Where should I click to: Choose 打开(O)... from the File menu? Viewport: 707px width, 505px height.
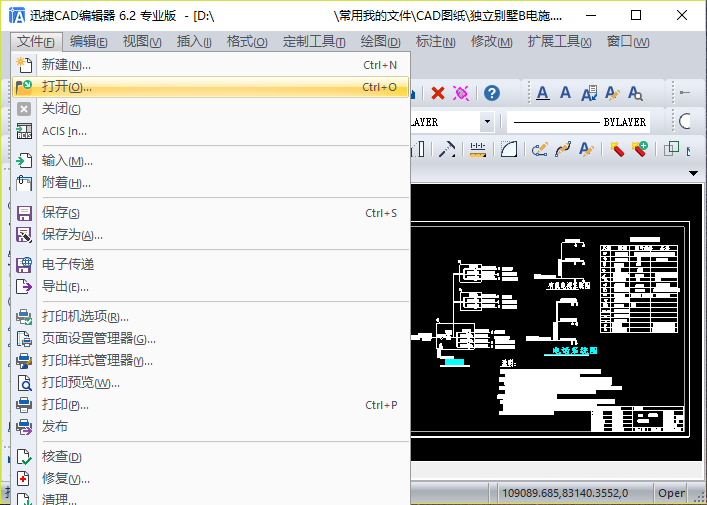211,87
